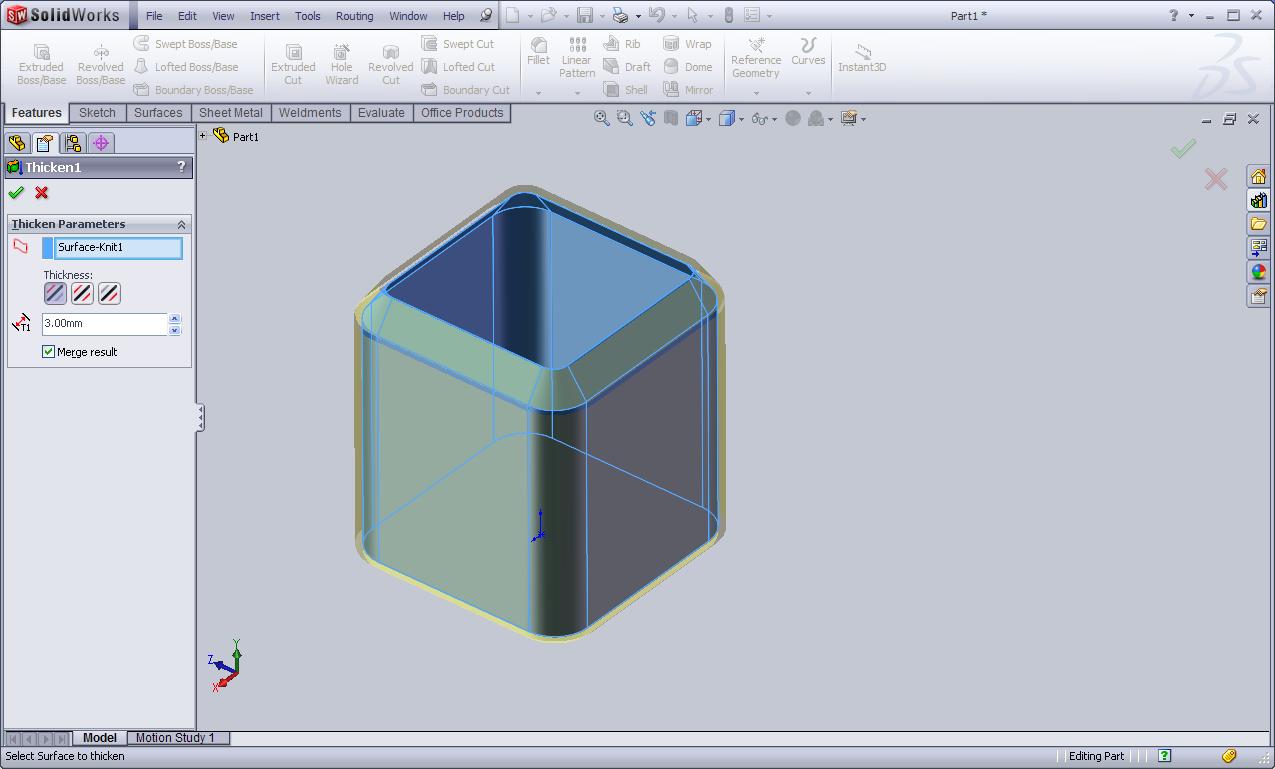Click the SolidWorks Resources home icon
1275x769 pixels.
(1258, 176)
